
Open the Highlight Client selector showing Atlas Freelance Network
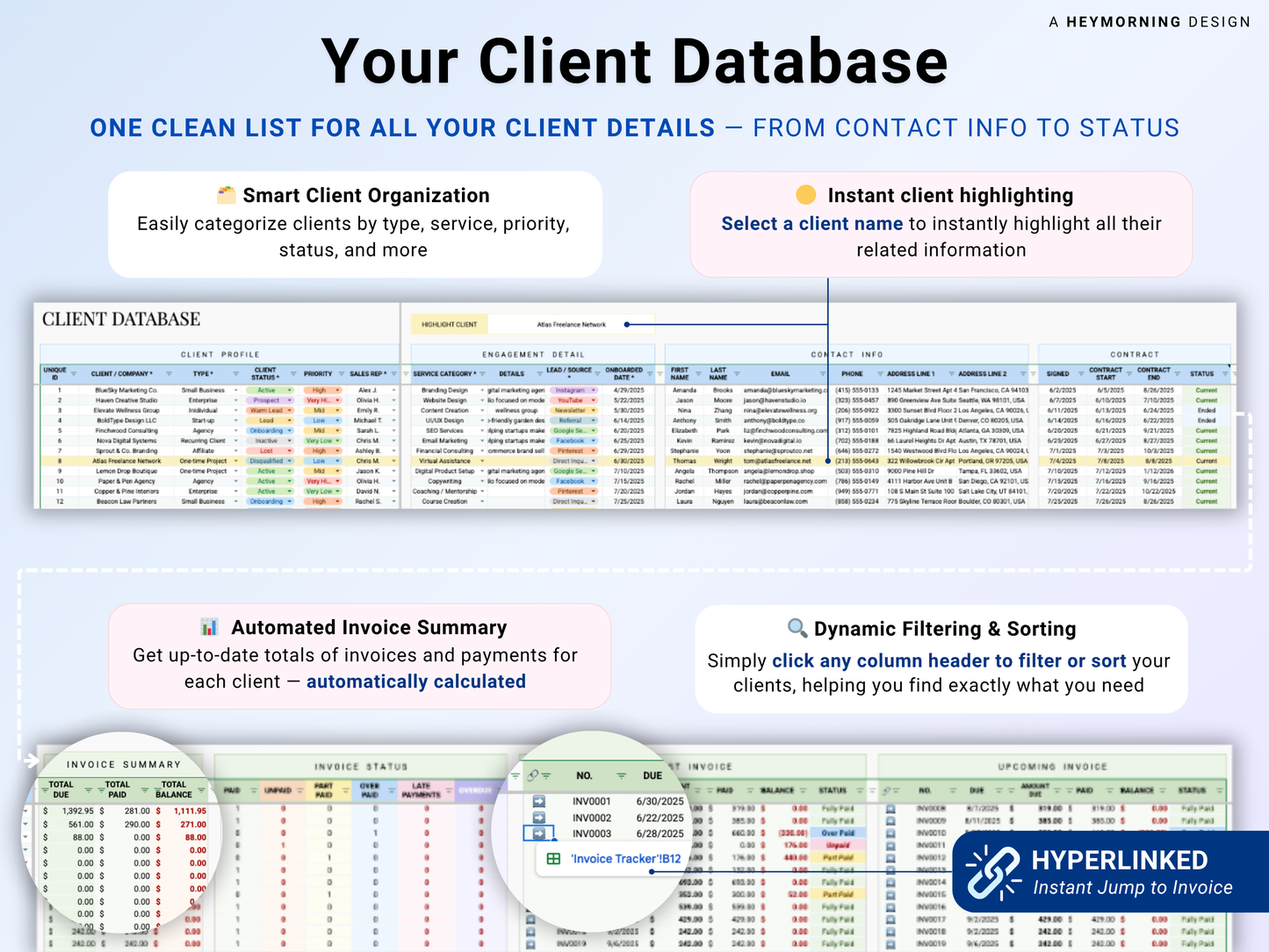pos(572,324)
